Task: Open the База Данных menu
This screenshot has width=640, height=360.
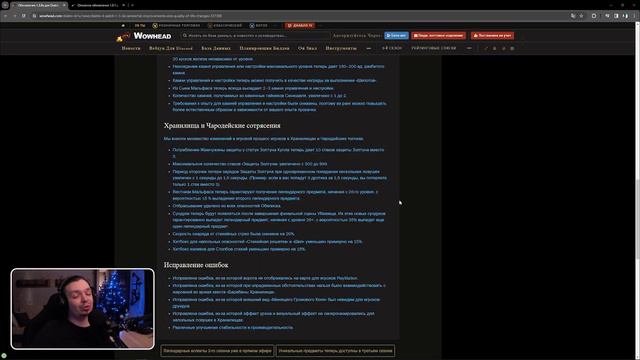Action: click(216, 48)
